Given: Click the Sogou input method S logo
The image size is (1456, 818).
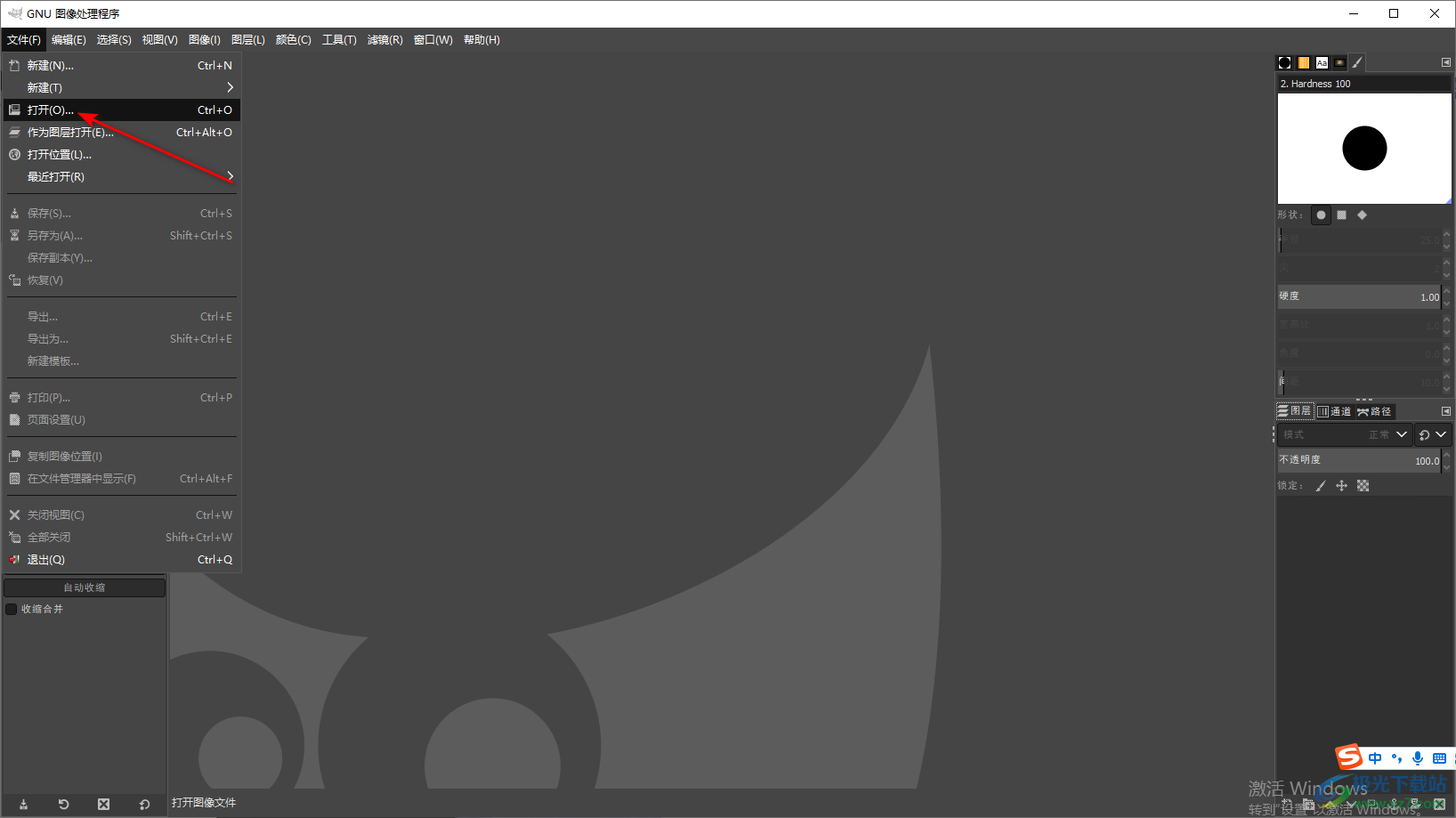Looking at the screenshot, I should pyautogui.click(x=1349, y=757).
